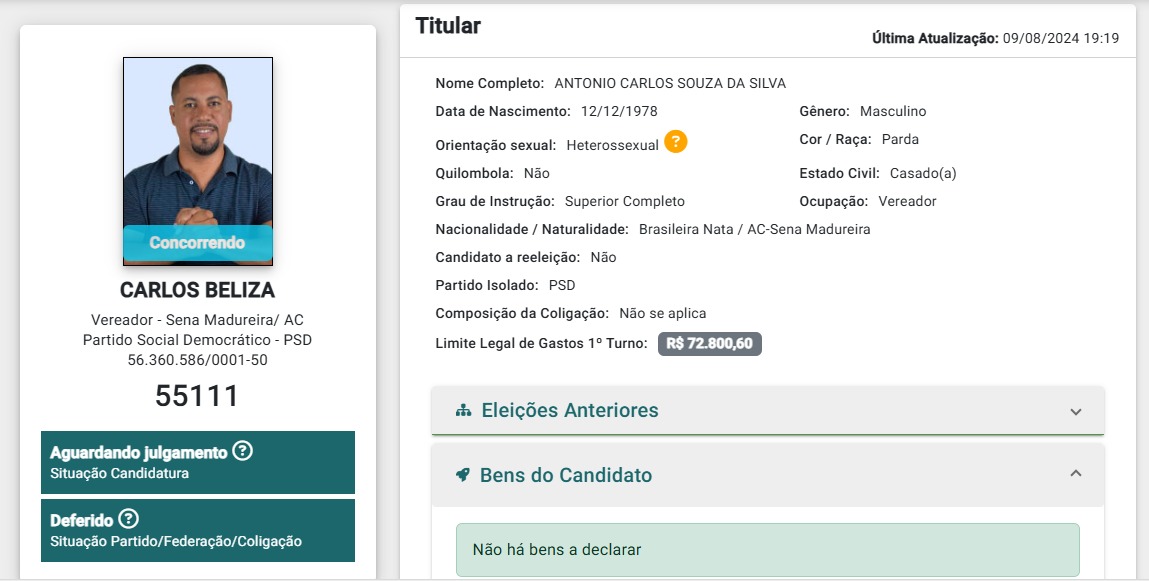Click the CARLOS BELIZA candidate name
The height and width of the screenshot is (581, 1149).
pos(198,290)
